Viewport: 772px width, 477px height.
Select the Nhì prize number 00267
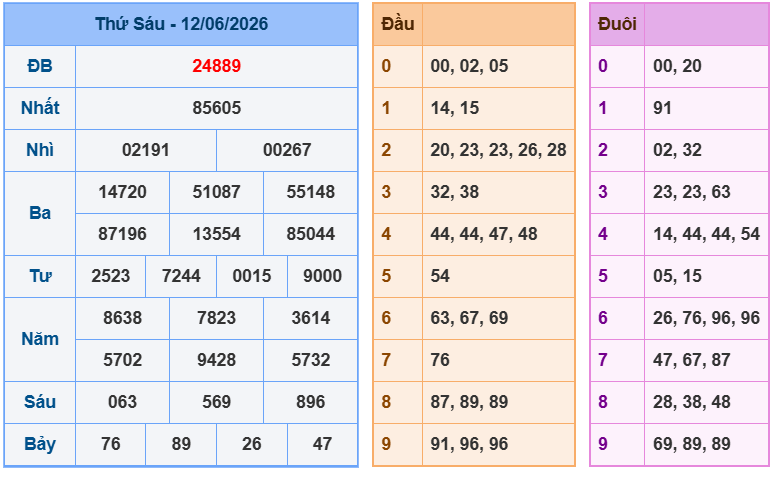click(287, 150)
